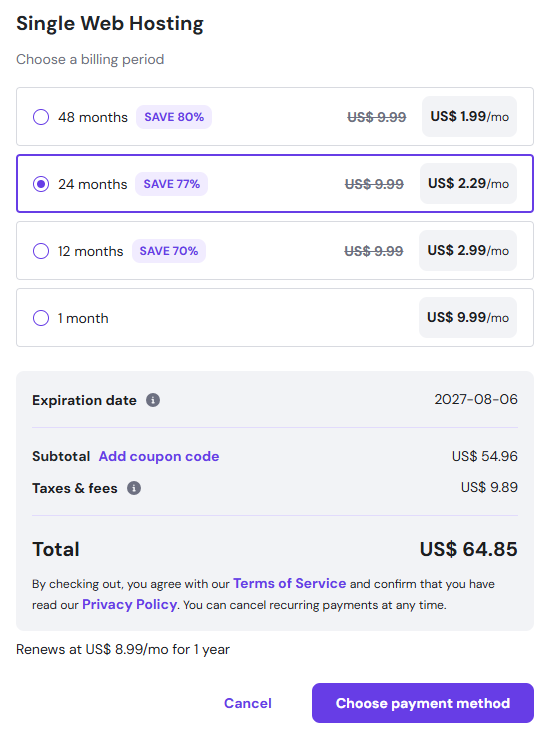Select the 1 month radio button
This screenshot has width=556, height=734.
click(x=41, y=318)
